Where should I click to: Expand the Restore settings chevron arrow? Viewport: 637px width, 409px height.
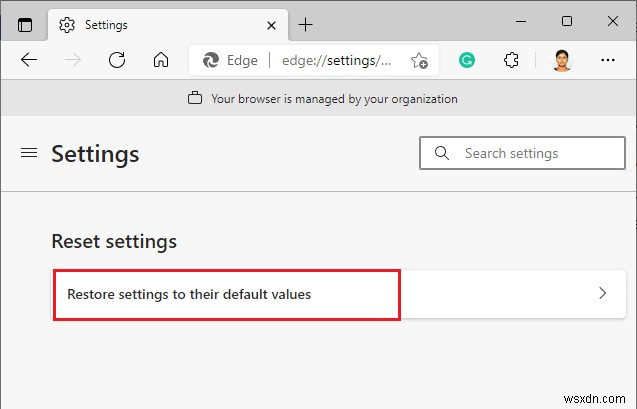coord(602,294)
